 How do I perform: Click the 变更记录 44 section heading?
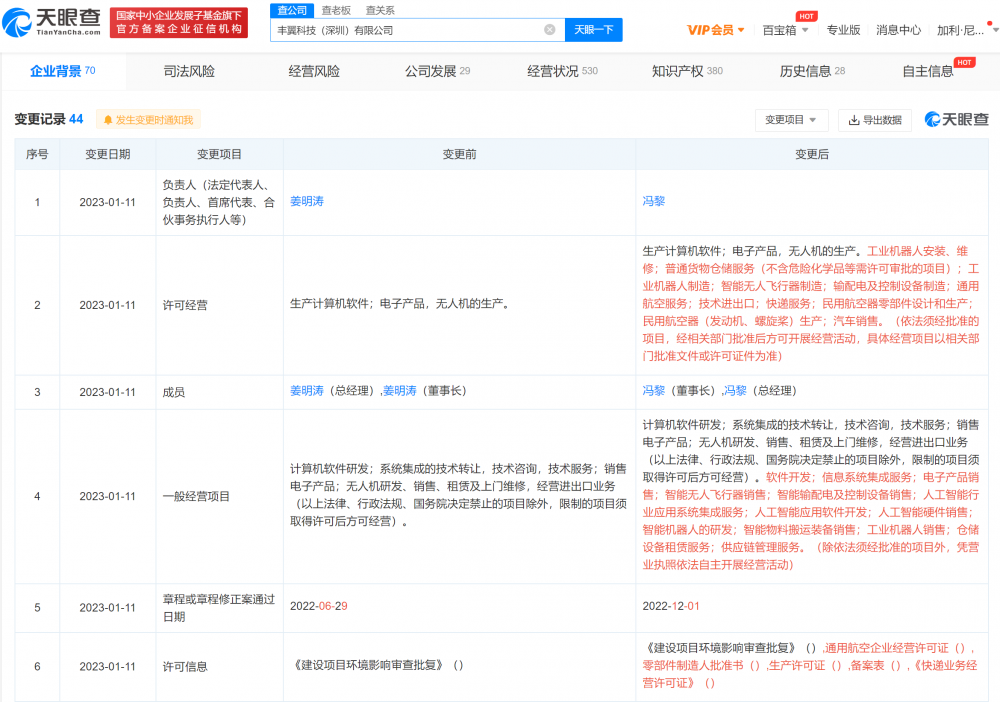click(x=48, y=119)
